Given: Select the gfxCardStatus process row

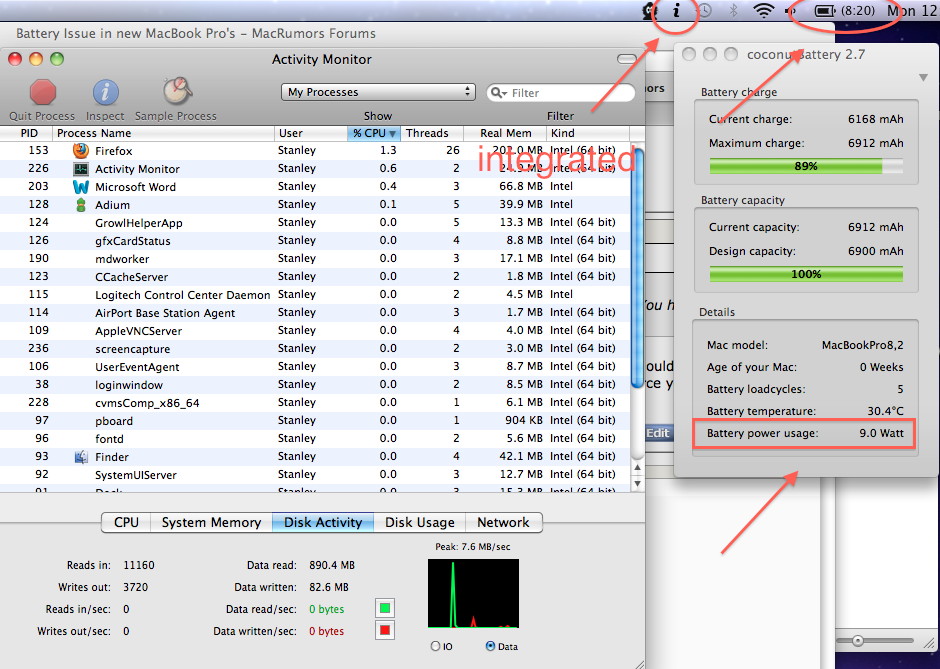Looking at the screenshot, I should 315,241.
